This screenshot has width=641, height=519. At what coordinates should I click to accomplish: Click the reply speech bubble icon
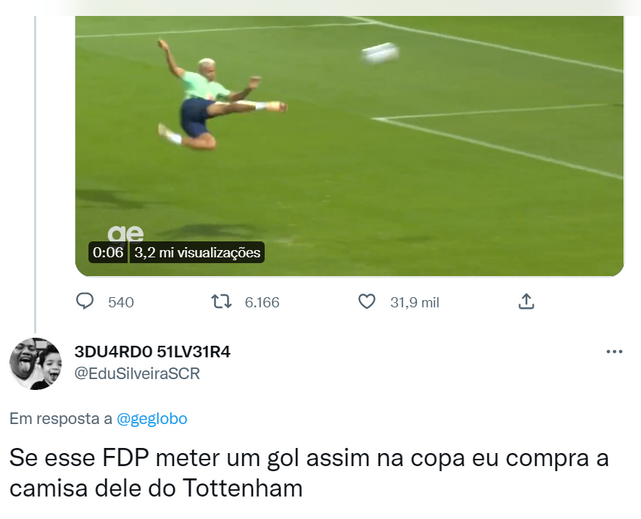tap(85, 302)
